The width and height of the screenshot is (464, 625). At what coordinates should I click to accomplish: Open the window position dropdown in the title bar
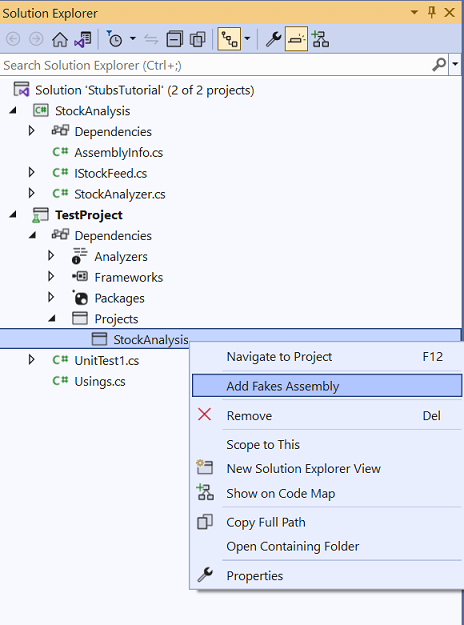414,13
